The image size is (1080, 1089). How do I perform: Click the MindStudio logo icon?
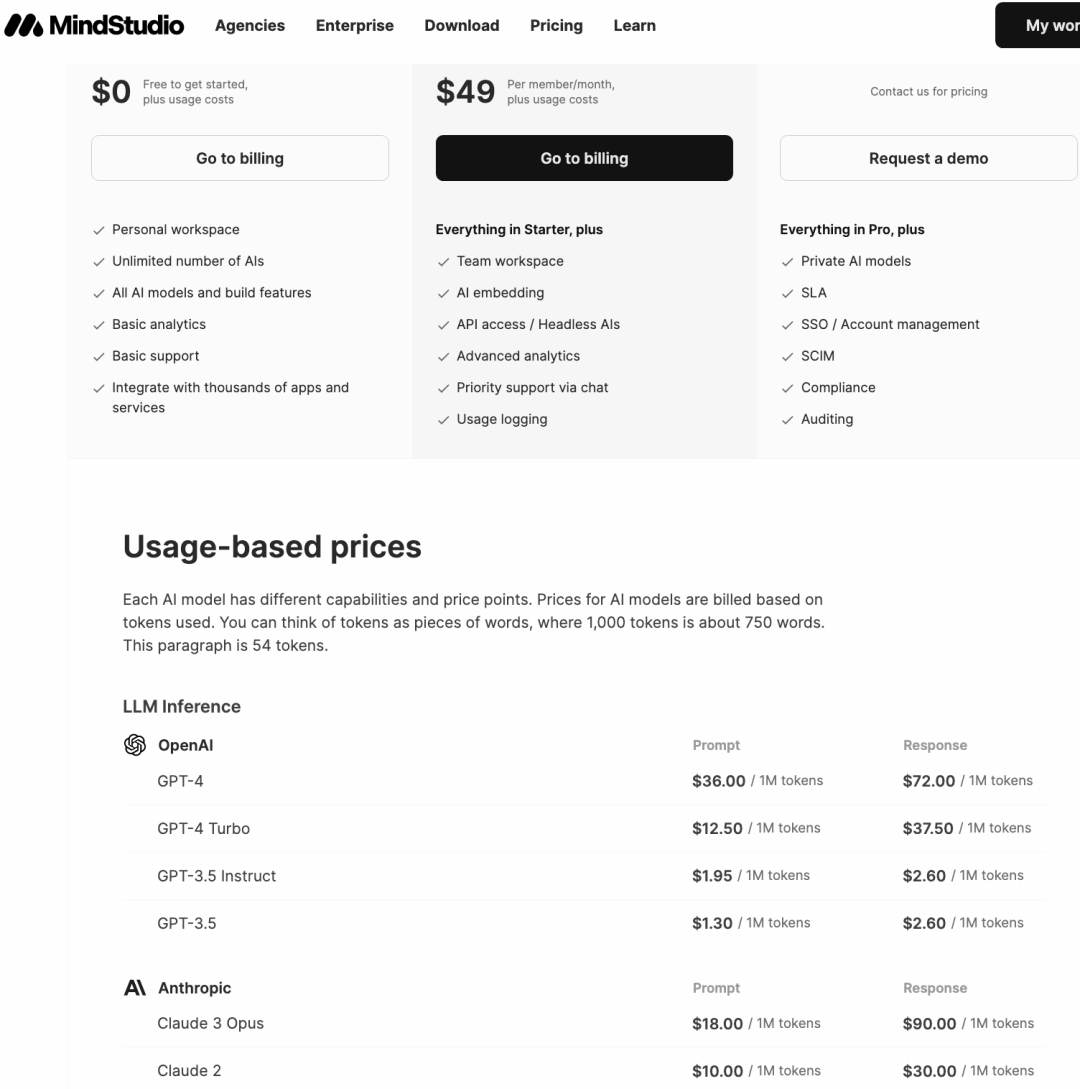coord(23,26)
